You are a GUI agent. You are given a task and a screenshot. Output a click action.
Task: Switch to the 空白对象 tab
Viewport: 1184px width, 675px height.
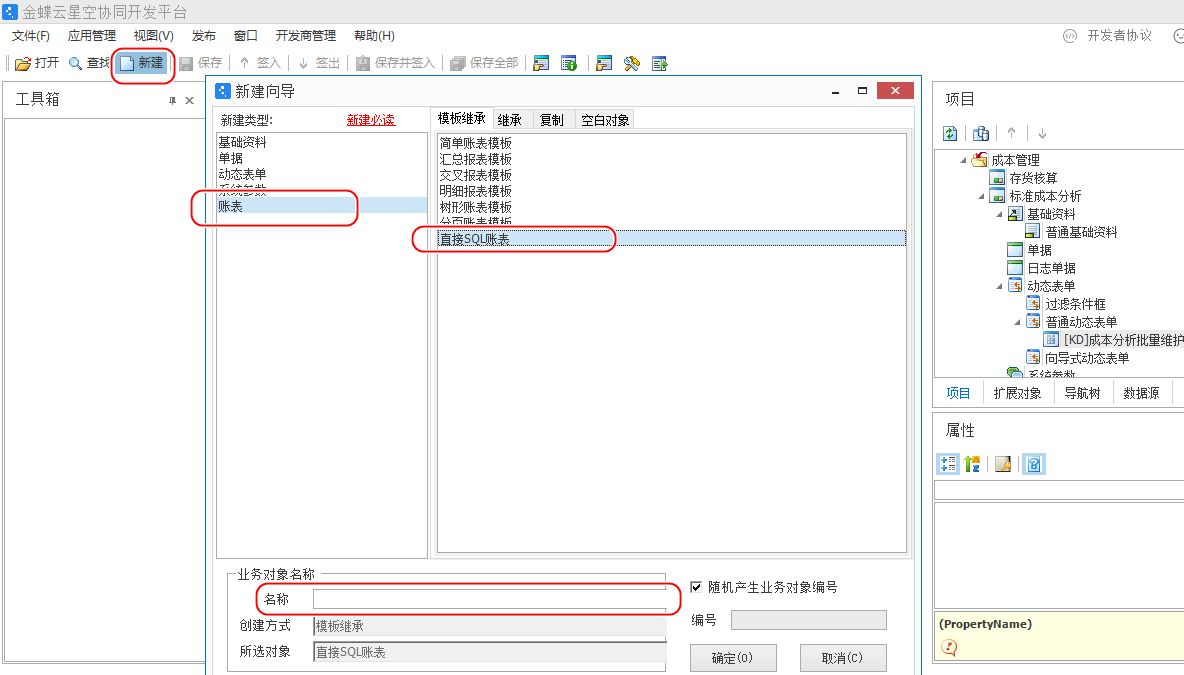click(x=605, y=120)
